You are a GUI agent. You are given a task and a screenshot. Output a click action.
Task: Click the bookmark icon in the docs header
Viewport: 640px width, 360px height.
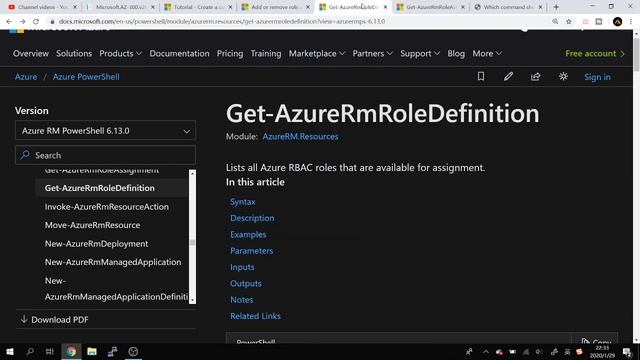coord(481,76)
